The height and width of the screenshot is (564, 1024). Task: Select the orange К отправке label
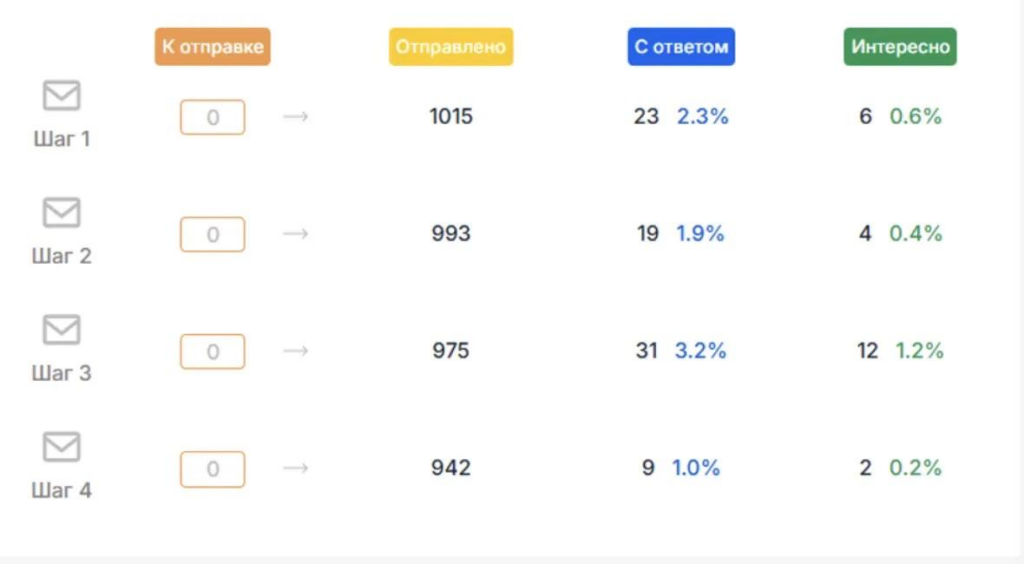point(212,46)
